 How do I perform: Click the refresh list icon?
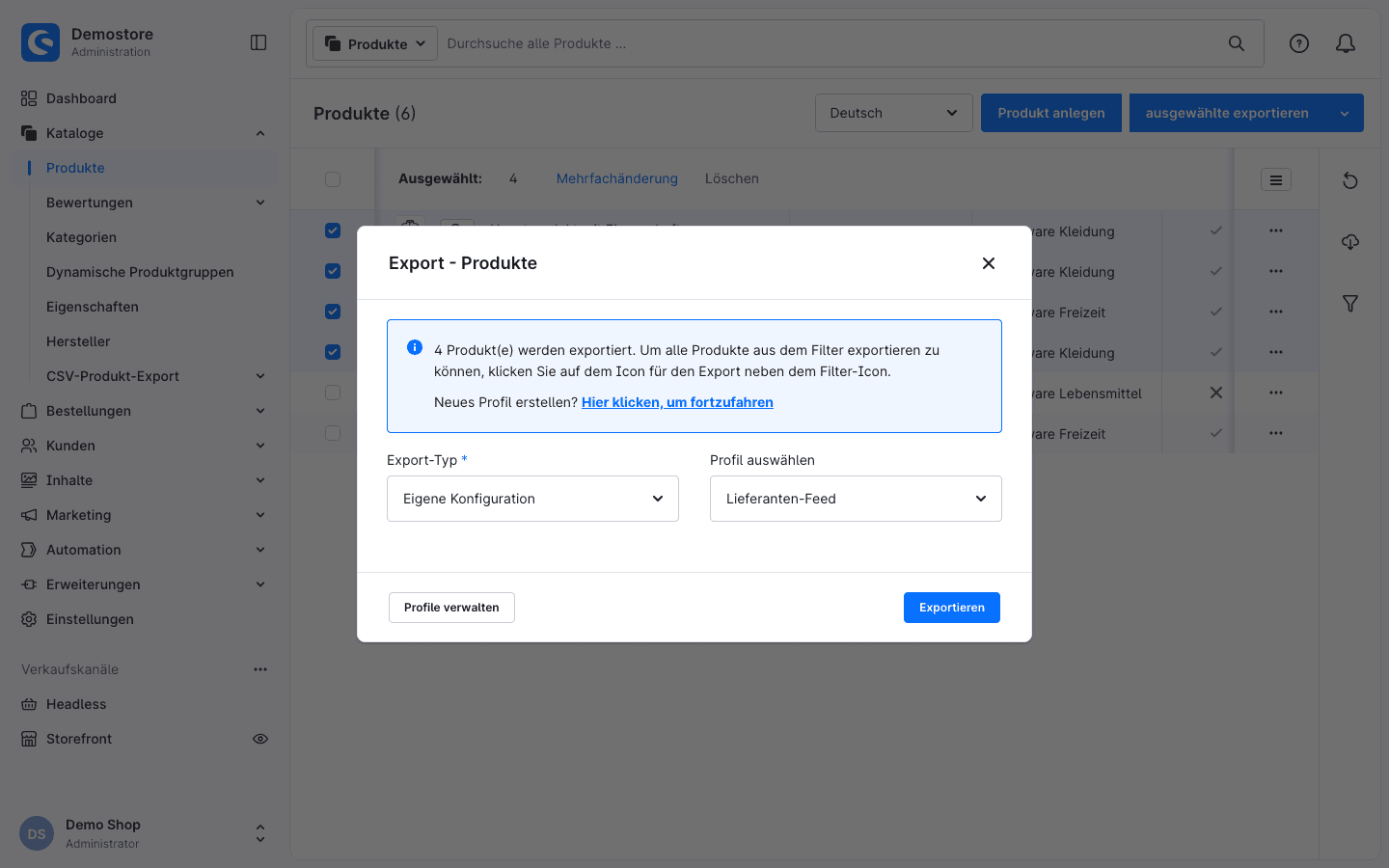click(x=1350, y=180)
